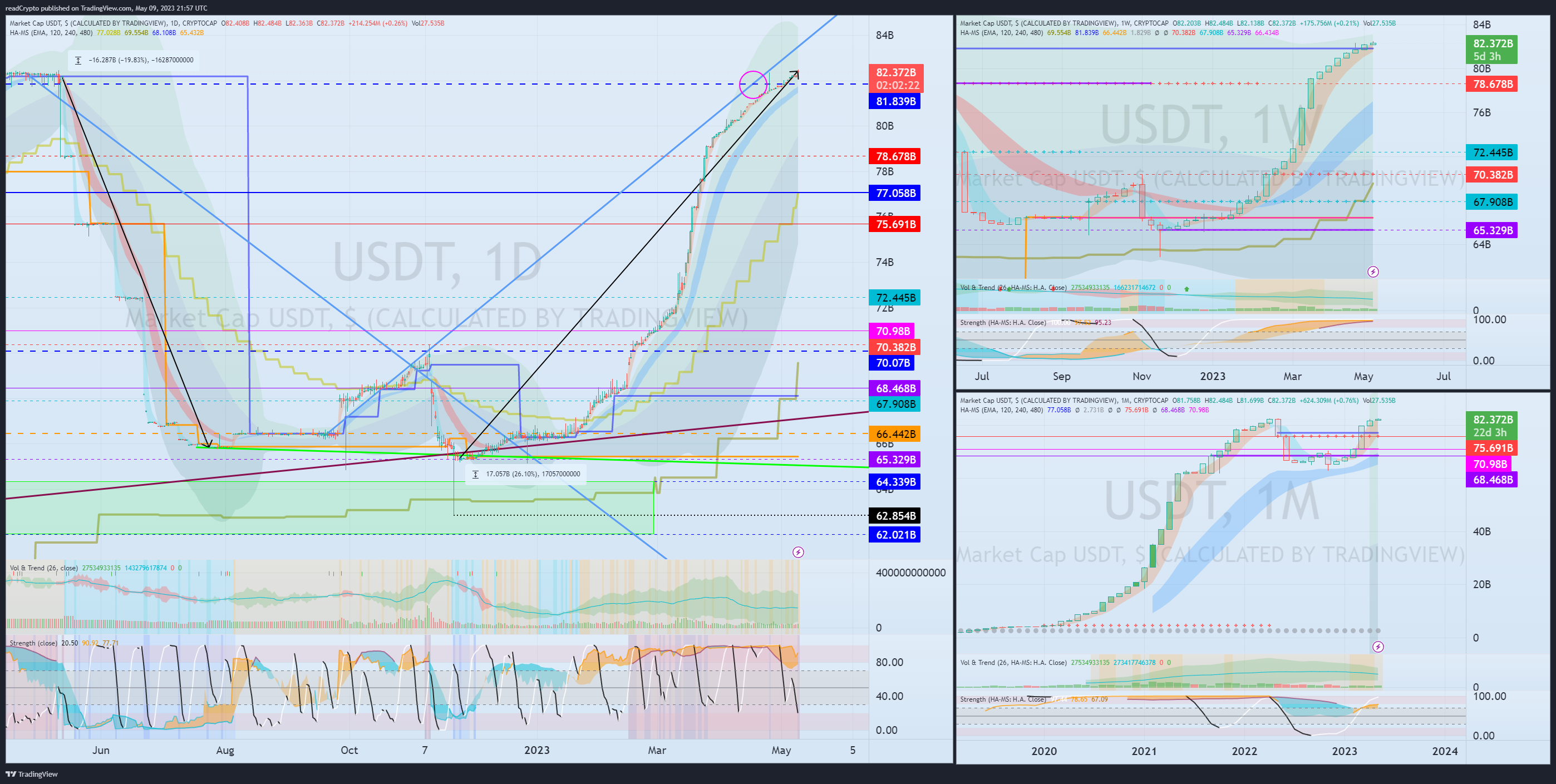Click the 2024 label on 1M time axis
Viewport: 1556px width, 784px height.
[x=1445, y=751]
